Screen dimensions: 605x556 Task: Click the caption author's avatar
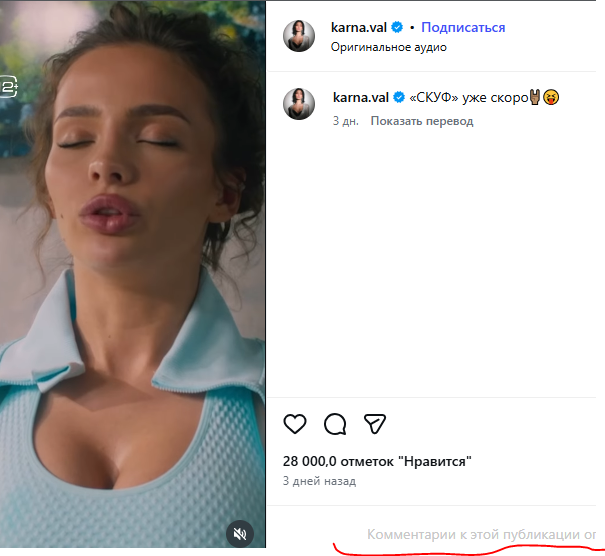(x=300, y=103)
